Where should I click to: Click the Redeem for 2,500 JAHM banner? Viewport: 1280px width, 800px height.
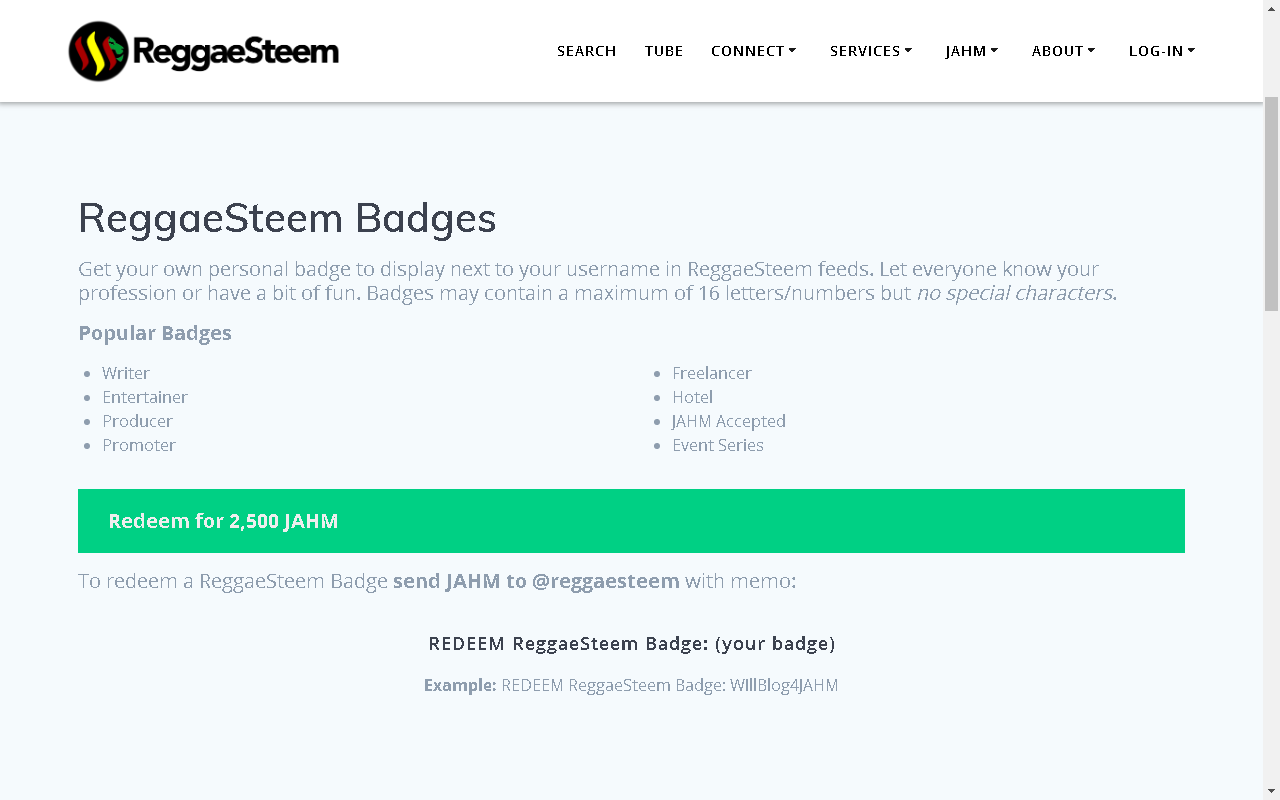631,520
